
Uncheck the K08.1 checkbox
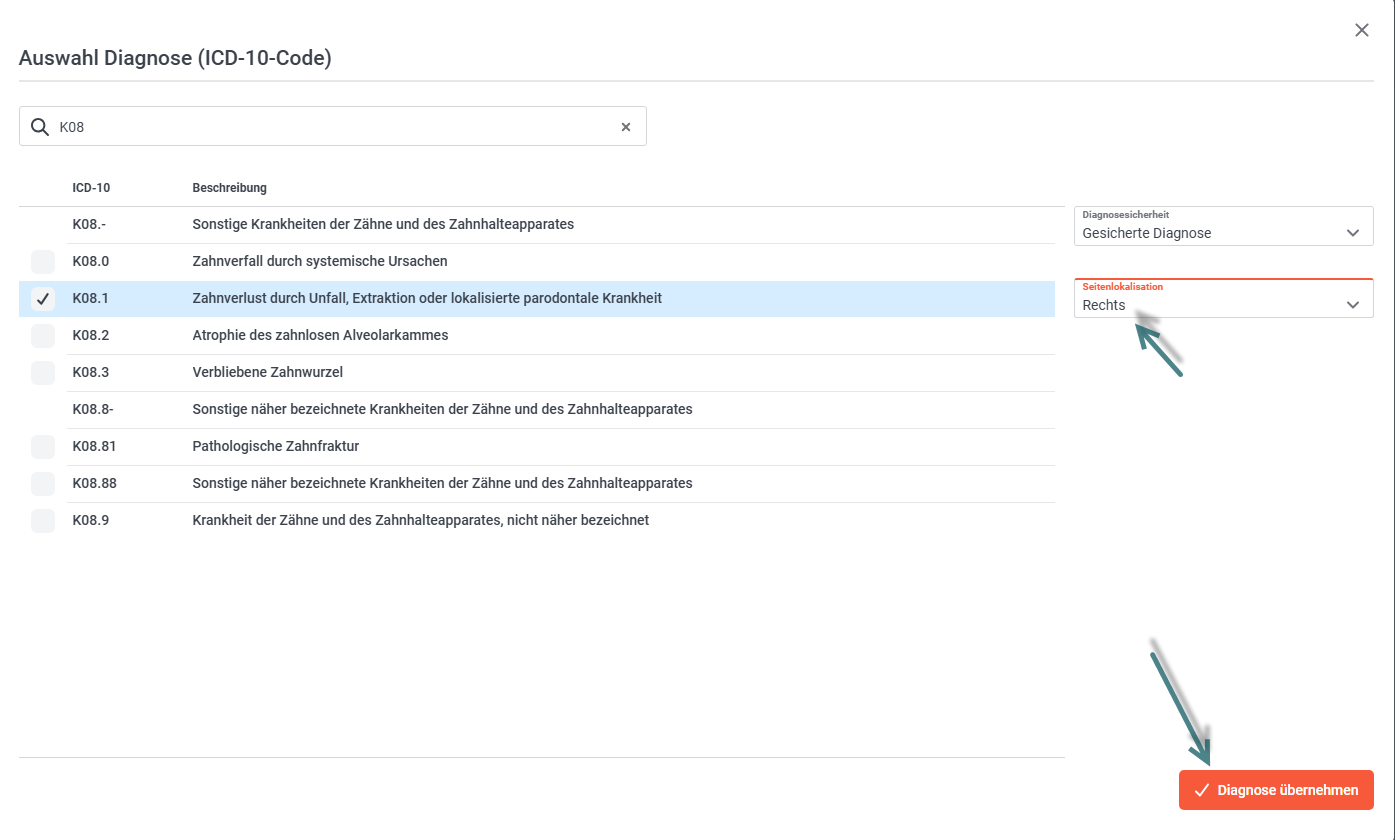pyautogui.click(x=43, y=299)
